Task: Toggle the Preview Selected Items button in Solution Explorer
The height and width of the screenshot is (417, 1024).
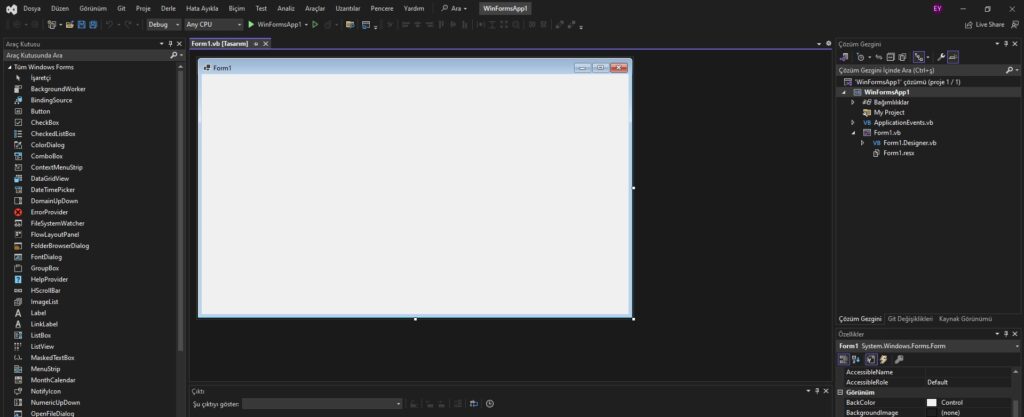Action: (x=953, y=57)
